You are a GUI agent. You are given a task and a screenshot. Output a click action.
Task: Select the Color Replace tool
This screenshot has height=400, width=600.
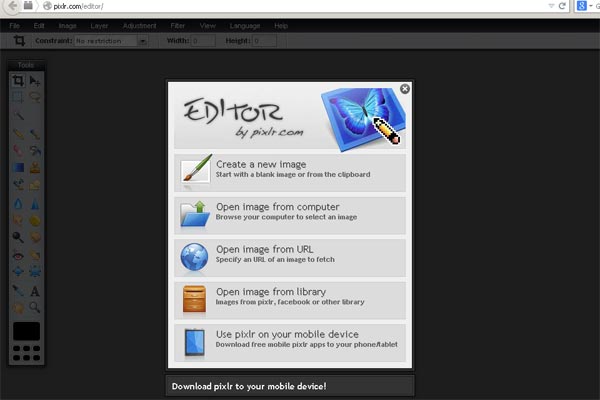(18, 185)
